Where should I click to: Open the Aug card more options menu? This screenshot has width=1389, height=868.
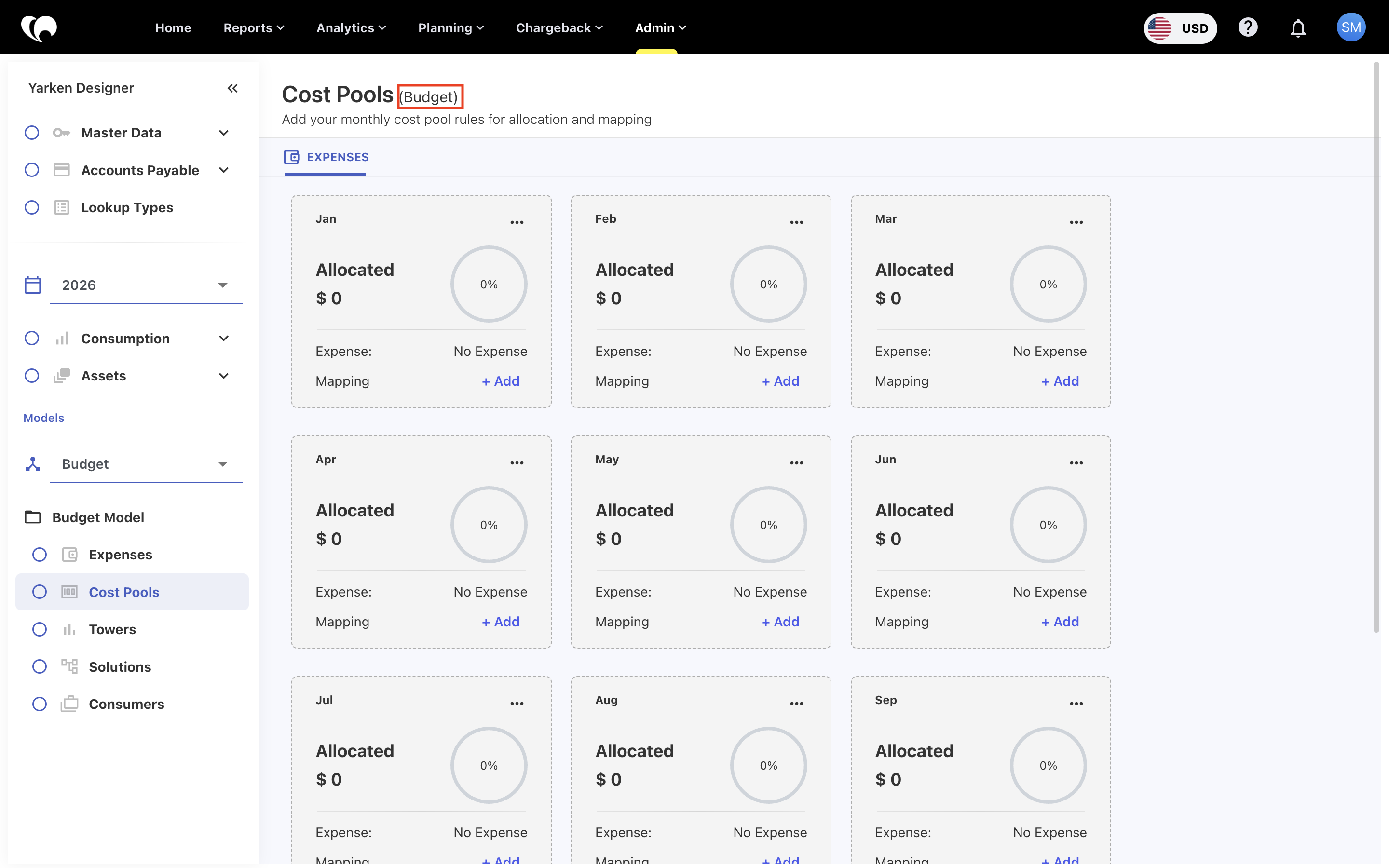coord(797,703)
